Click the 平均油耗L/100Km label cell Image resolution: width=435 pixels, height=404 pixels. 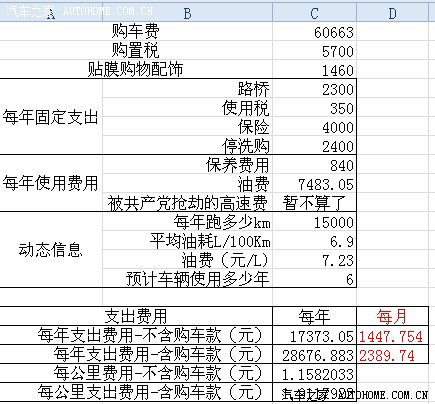click(x=187, y=241)
